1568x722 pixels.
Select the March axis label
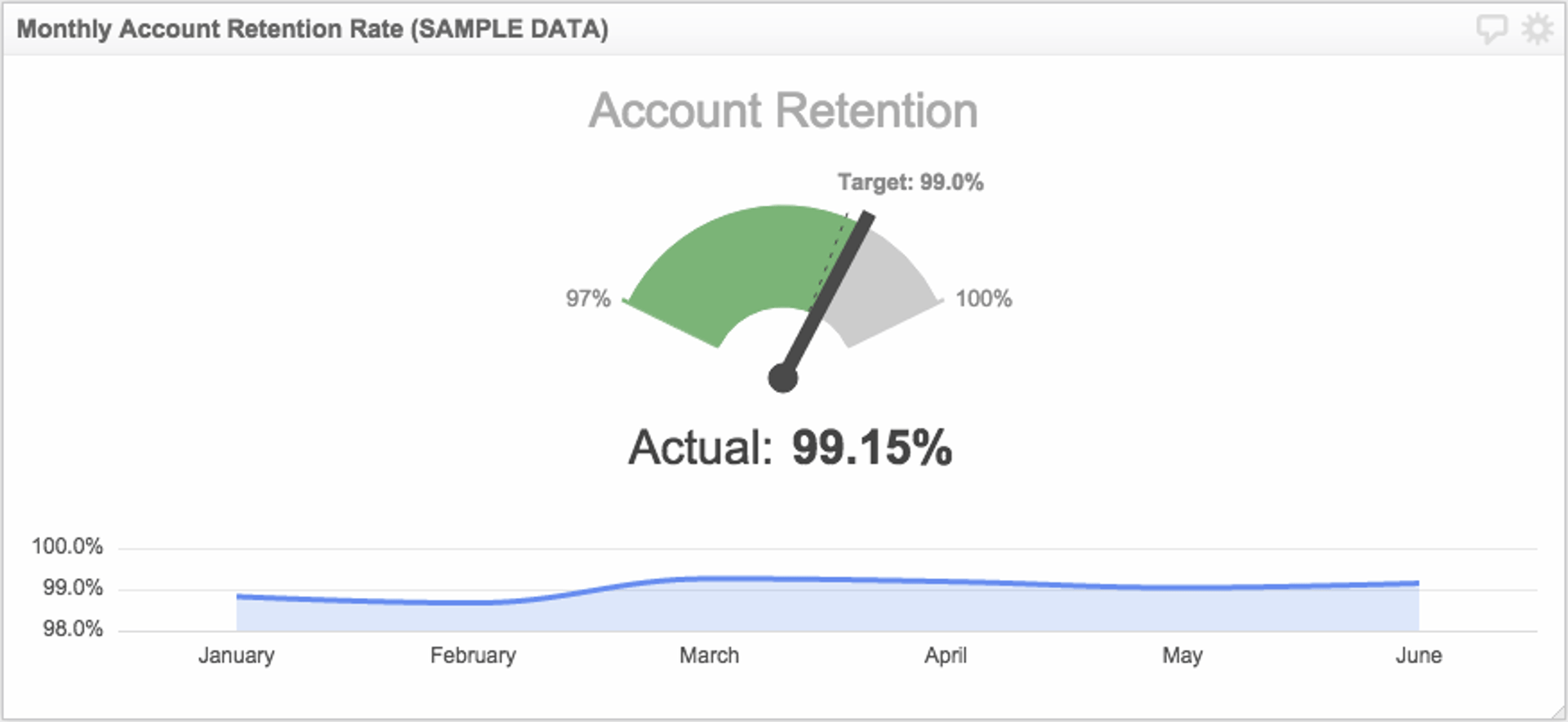pyautogui.click(x=709, y=655)
